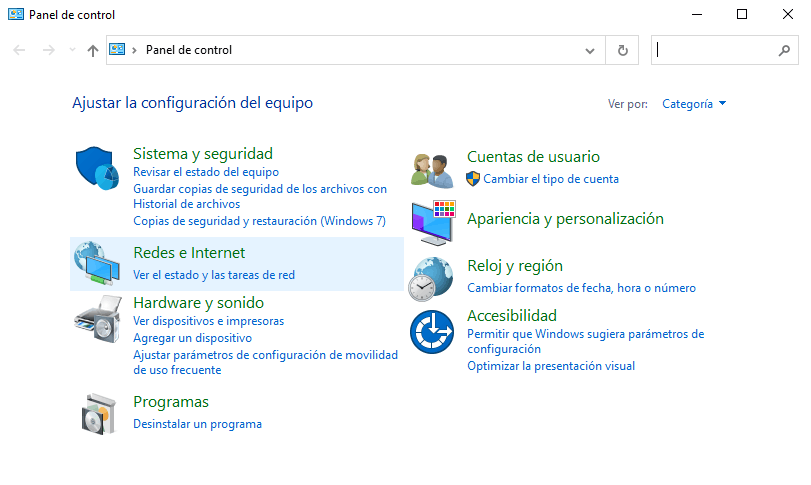Click the Programas disc box icon
The height and width of the screenshot is (485, 811).
pos(98,414)
